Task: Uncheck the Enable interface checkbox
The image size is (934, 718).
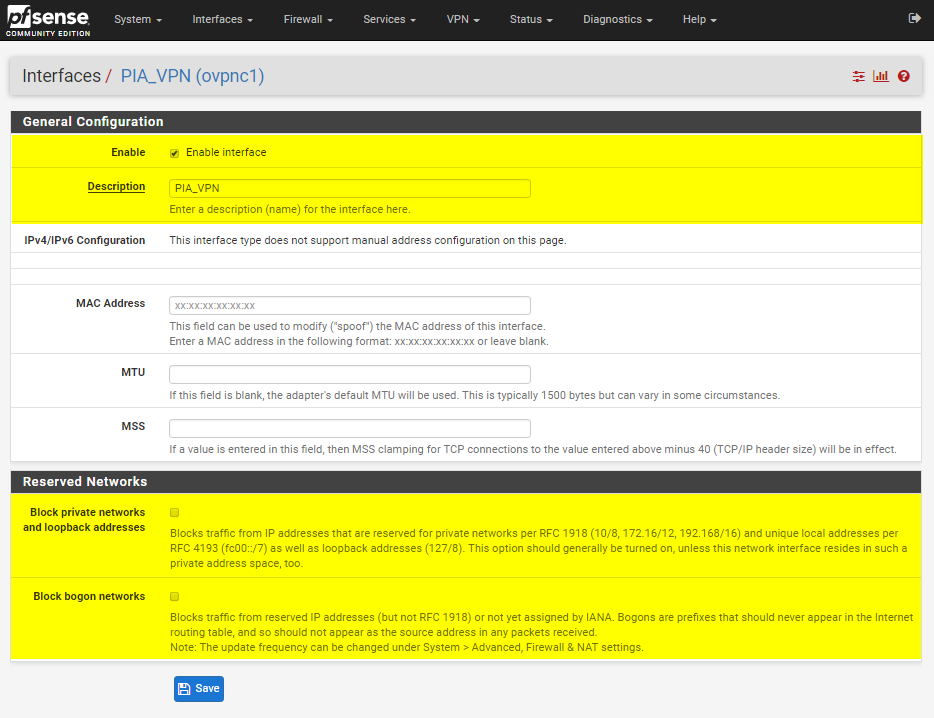Action: pos(175,153)
